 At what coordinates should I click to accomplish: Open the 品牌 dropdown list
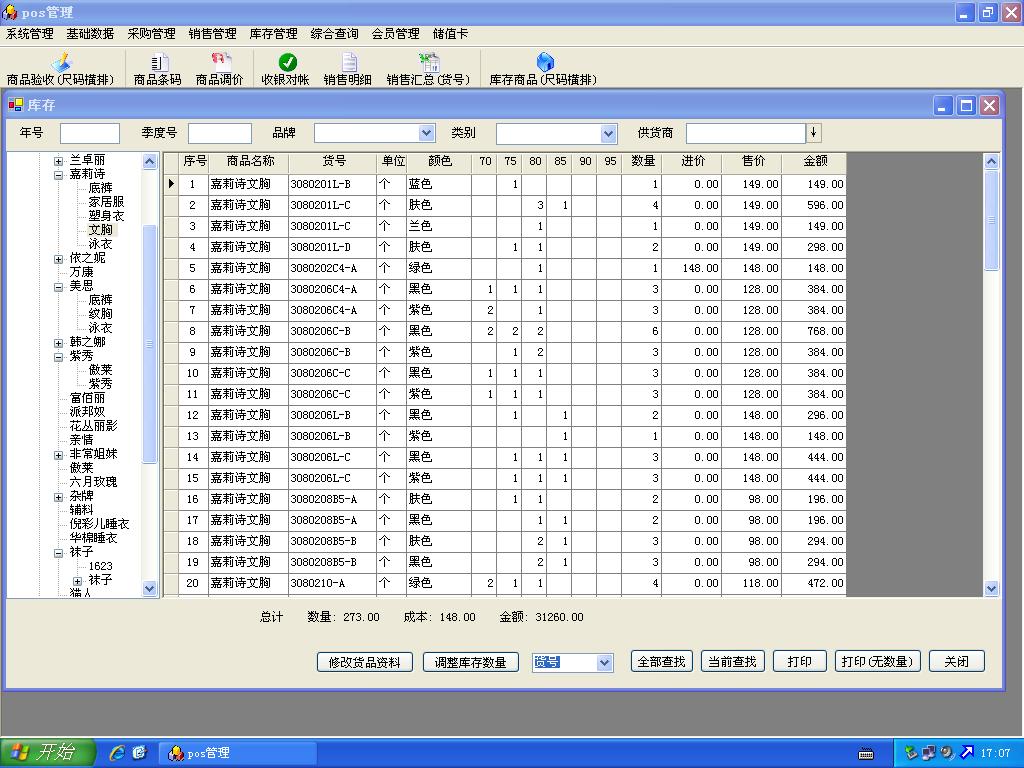pyautogui.click(x=427, y=133)
